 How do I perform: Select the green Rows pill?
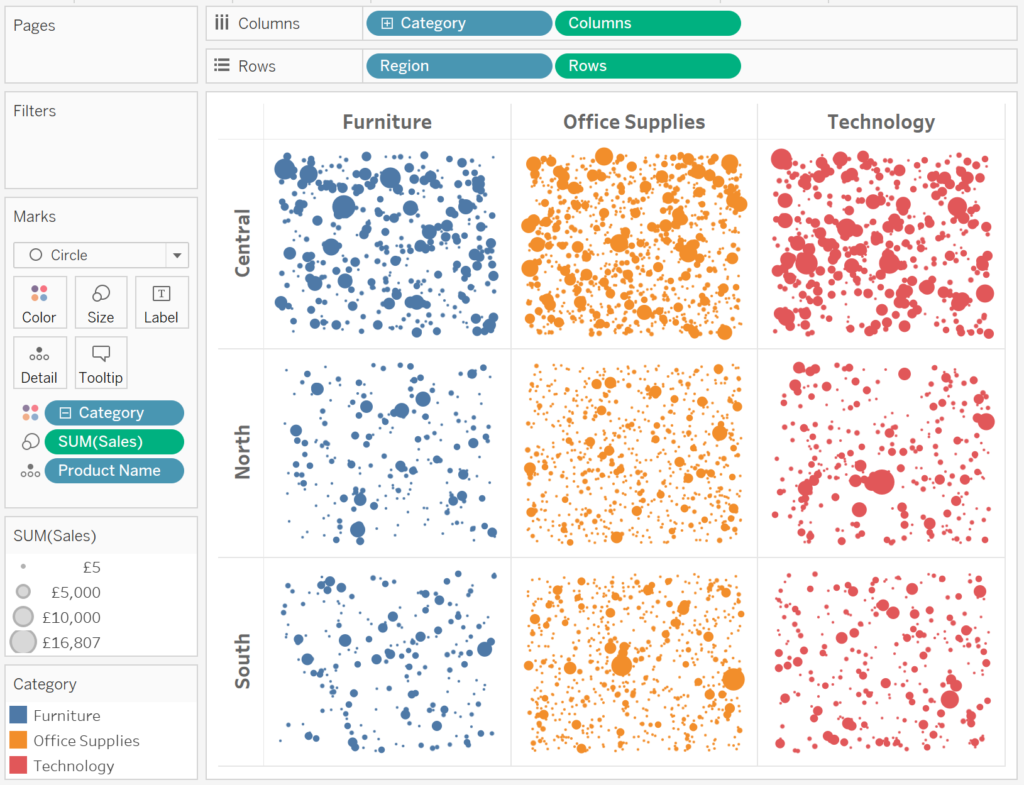coord(648,66)
